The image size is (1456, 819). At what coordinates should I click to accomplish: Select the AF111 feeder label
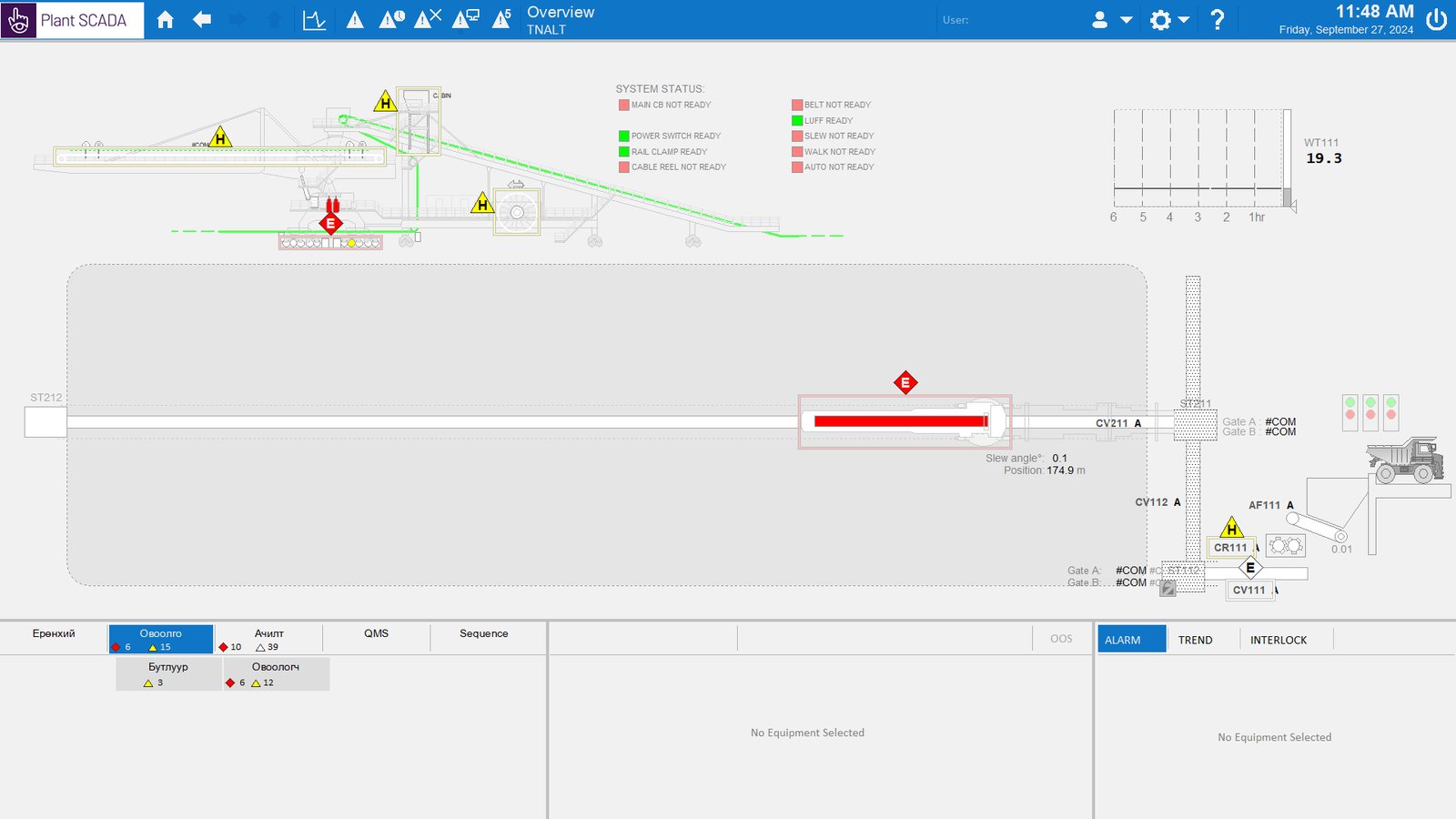click(1264, 505)
